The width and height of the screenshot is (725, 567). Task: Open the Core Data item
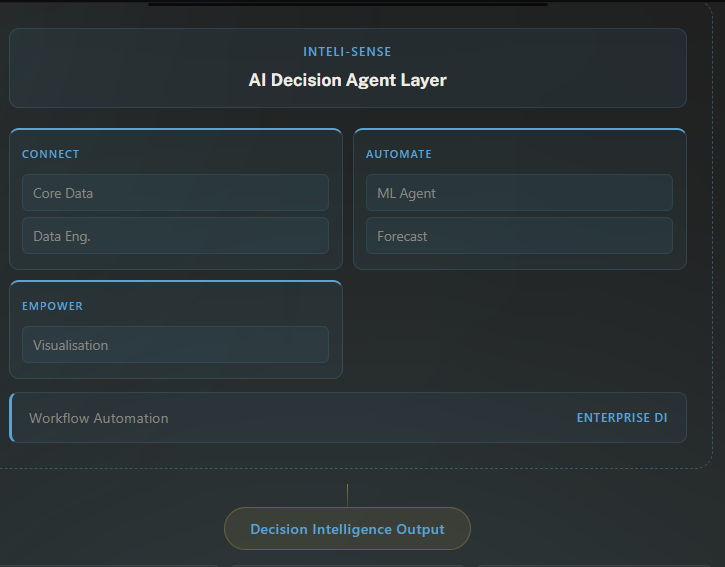point(175,193)
